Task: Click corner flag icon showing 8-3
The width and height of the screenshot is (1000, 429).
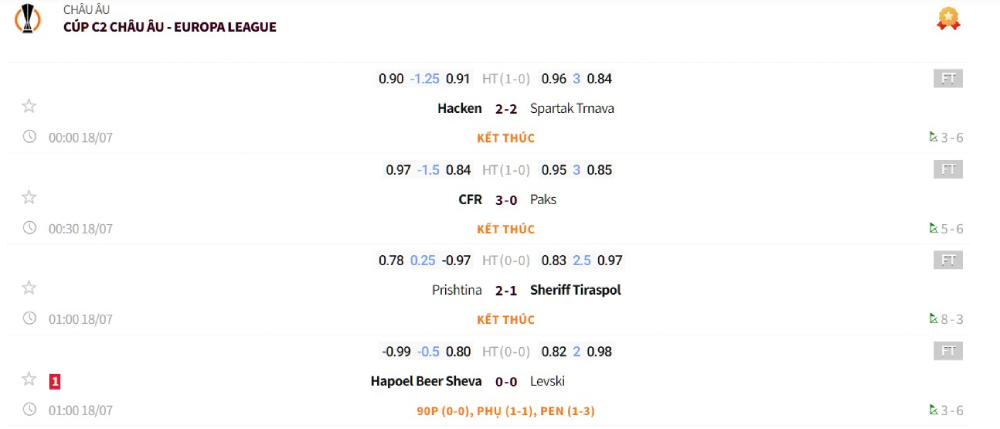Action: [933, 319]
